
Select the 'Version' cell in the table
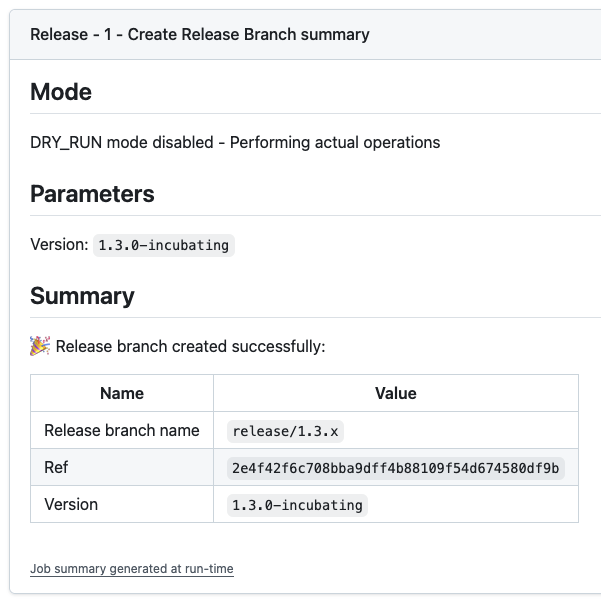click(x=71, y=504)
